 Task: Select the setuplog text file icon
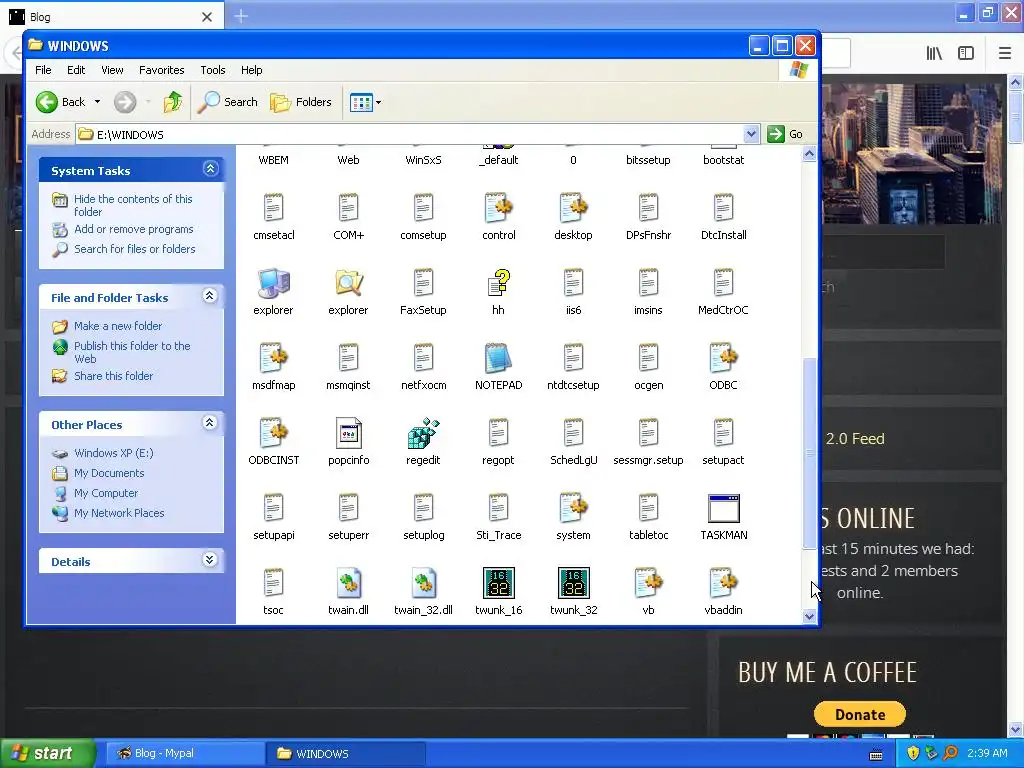(423, 508)
